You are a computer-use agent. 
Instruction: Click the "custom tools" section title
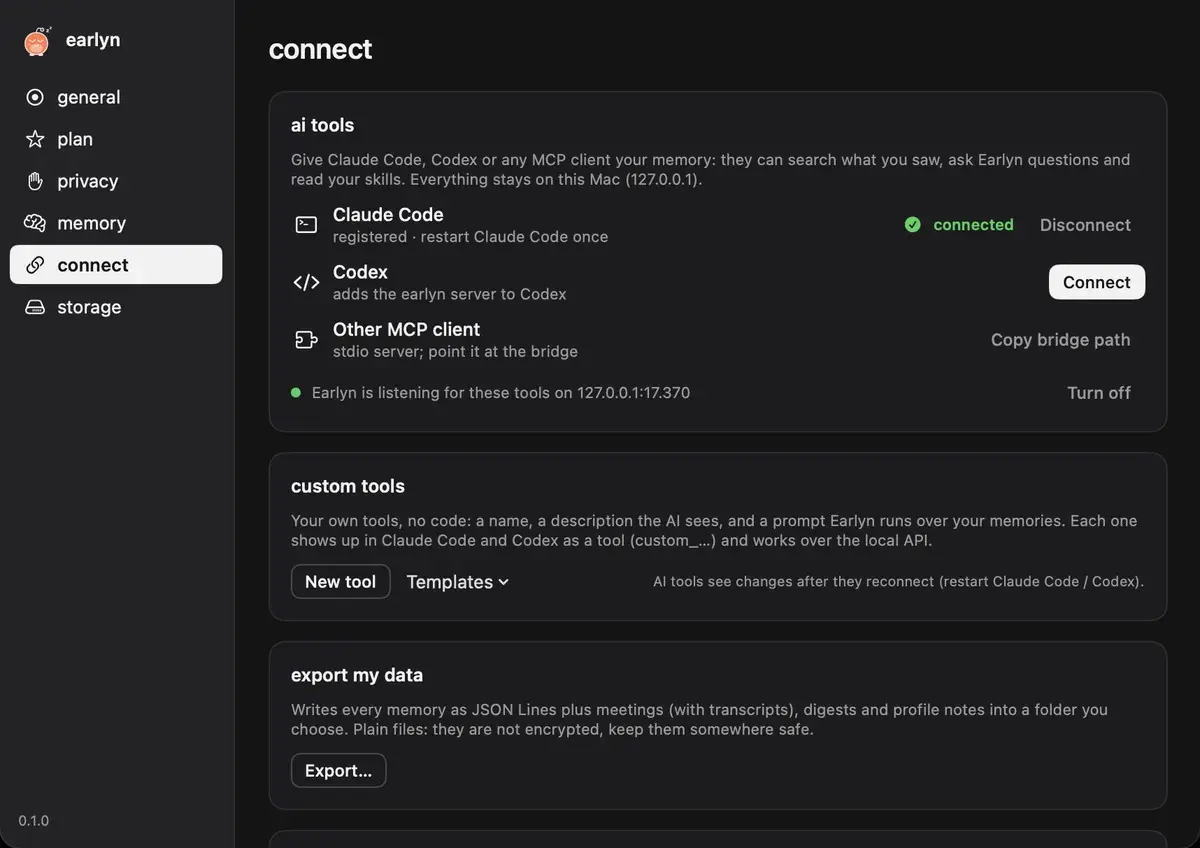(x=348, y=486)
